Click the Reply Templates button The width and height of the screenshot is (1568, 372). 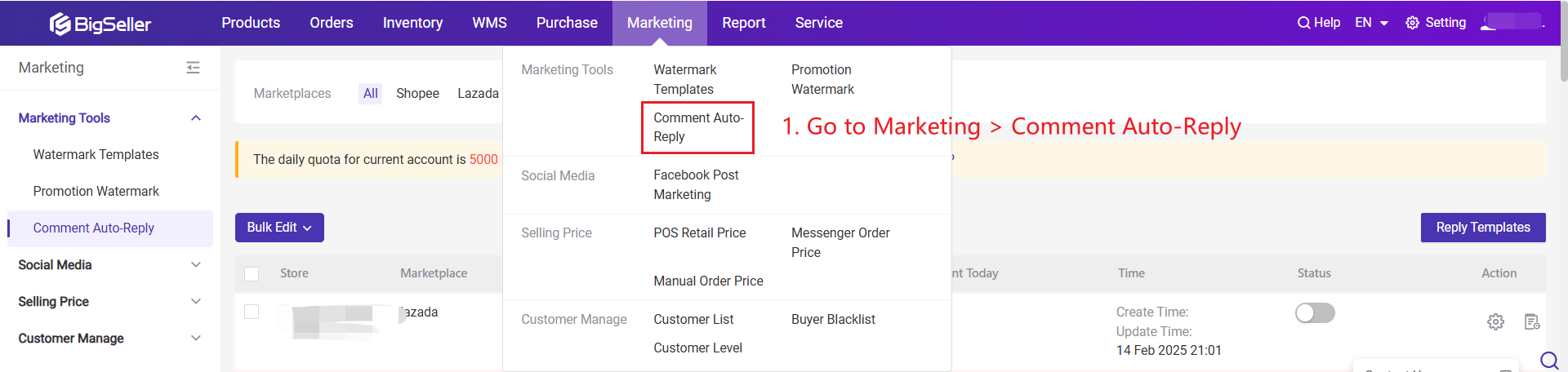pyautogui.click(x=1483, y=228)
